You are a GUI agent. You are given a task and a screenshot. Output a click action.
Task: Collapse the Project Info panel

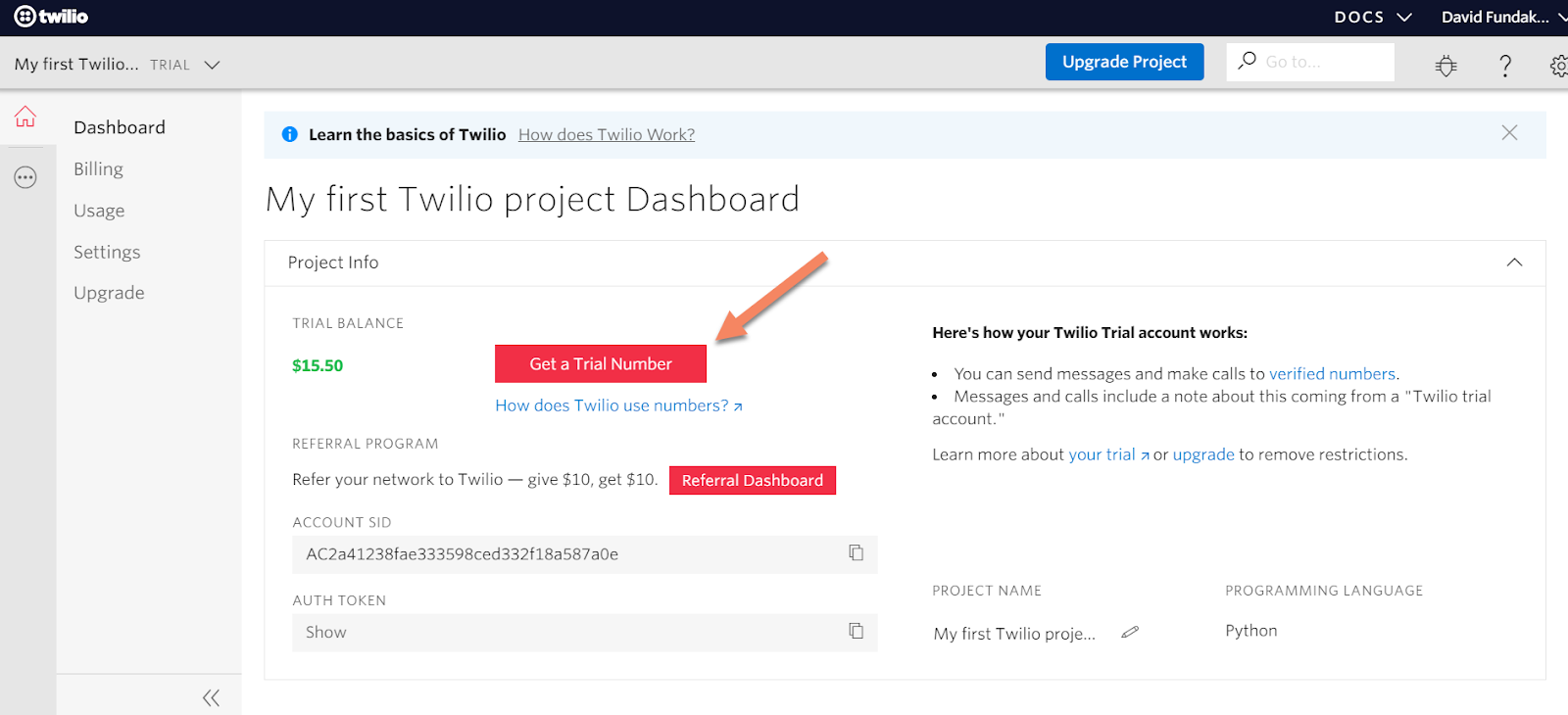coord(1514,262)
